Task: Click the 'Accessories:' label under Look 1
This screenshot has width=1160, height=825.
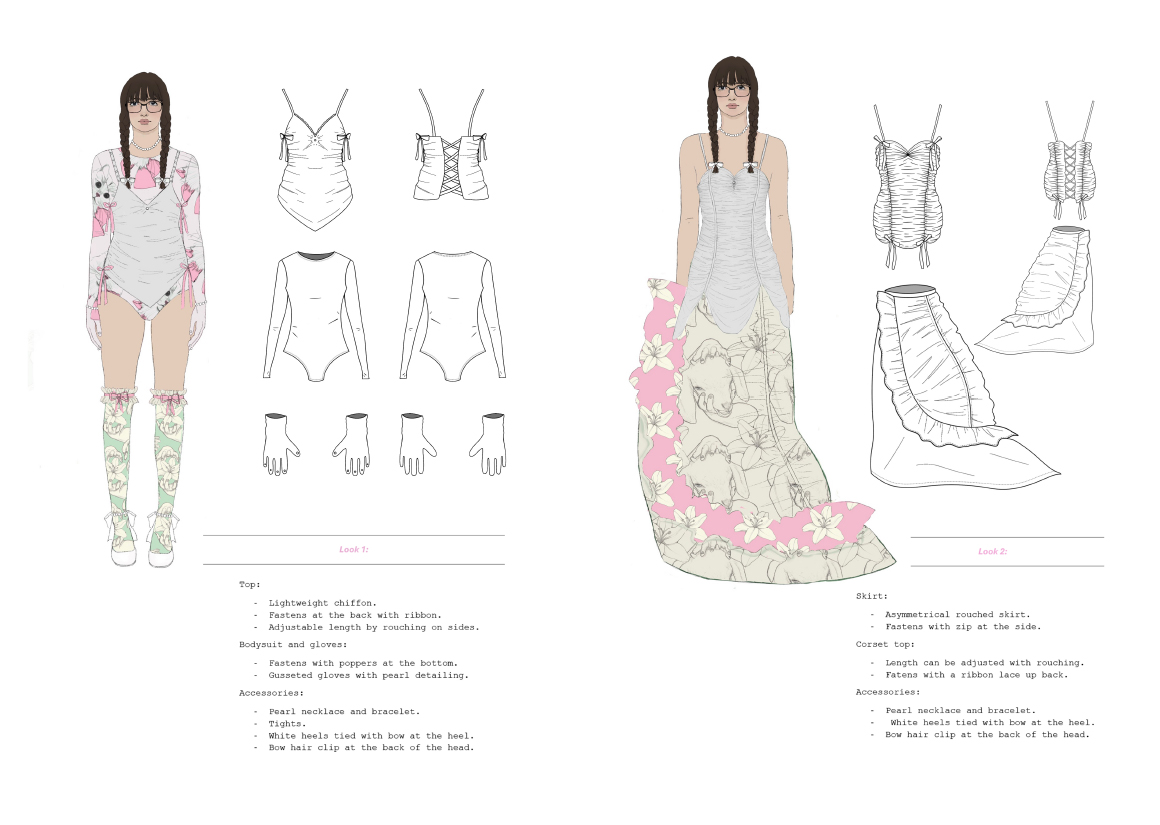Action: [271, 693]
